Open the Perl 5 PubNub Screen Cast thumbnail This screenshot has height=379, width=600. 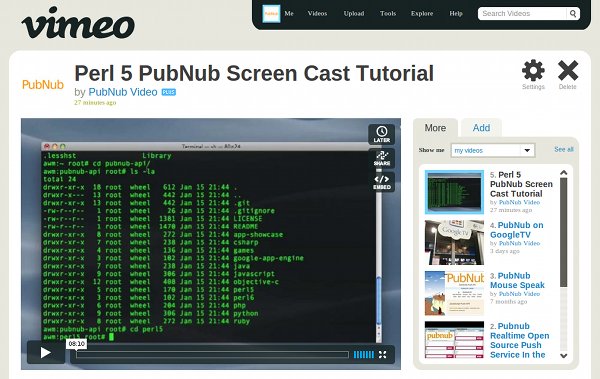pyautogui.click(x=454, y=192)
